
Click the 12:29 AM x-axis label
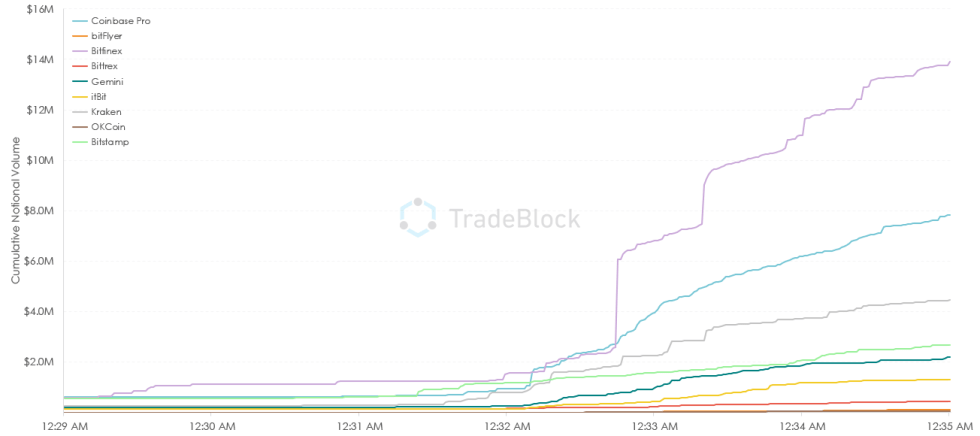click(62, 425)
